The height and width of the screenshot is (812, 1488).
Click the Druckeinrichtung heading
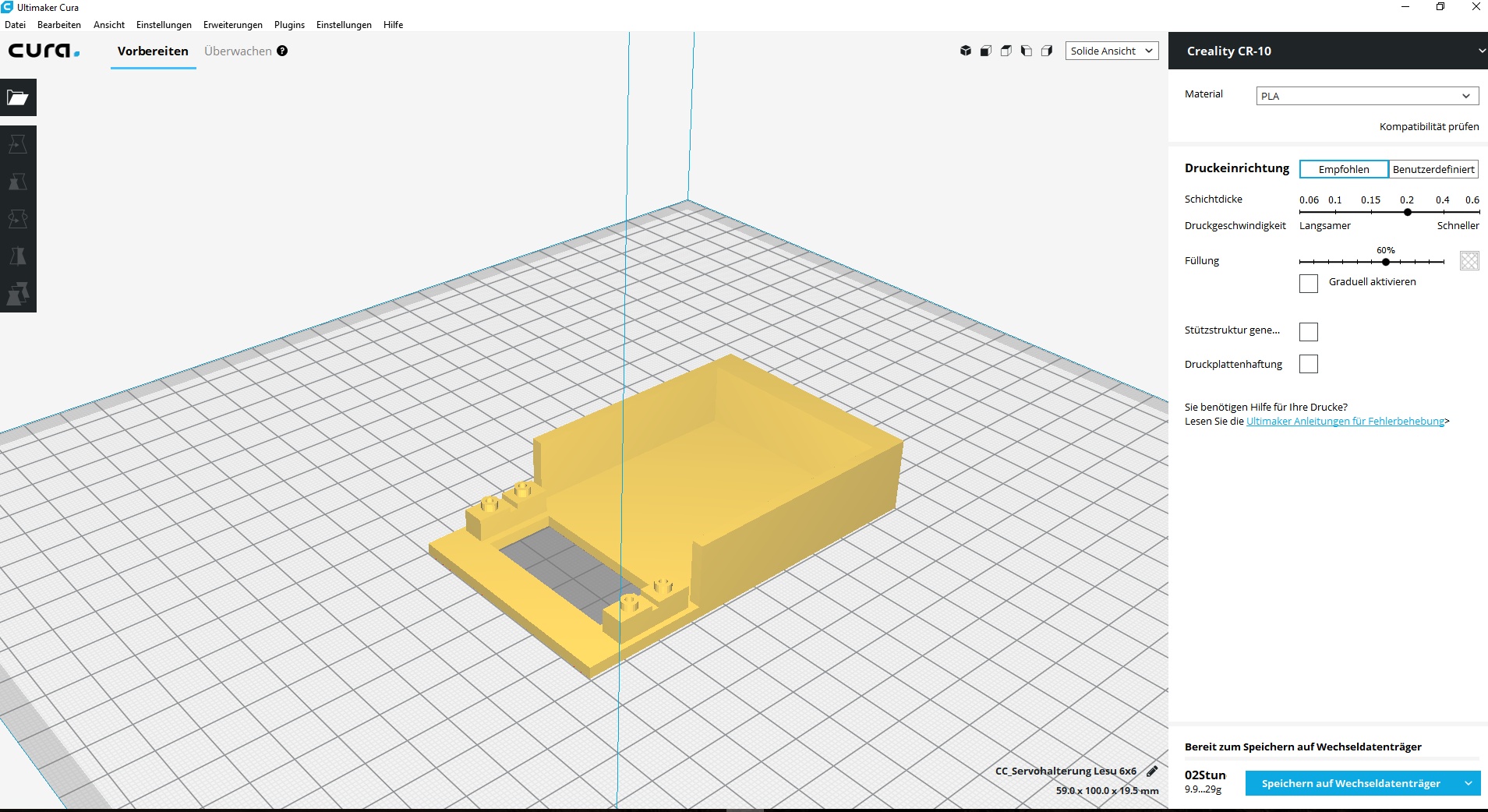1237,168
